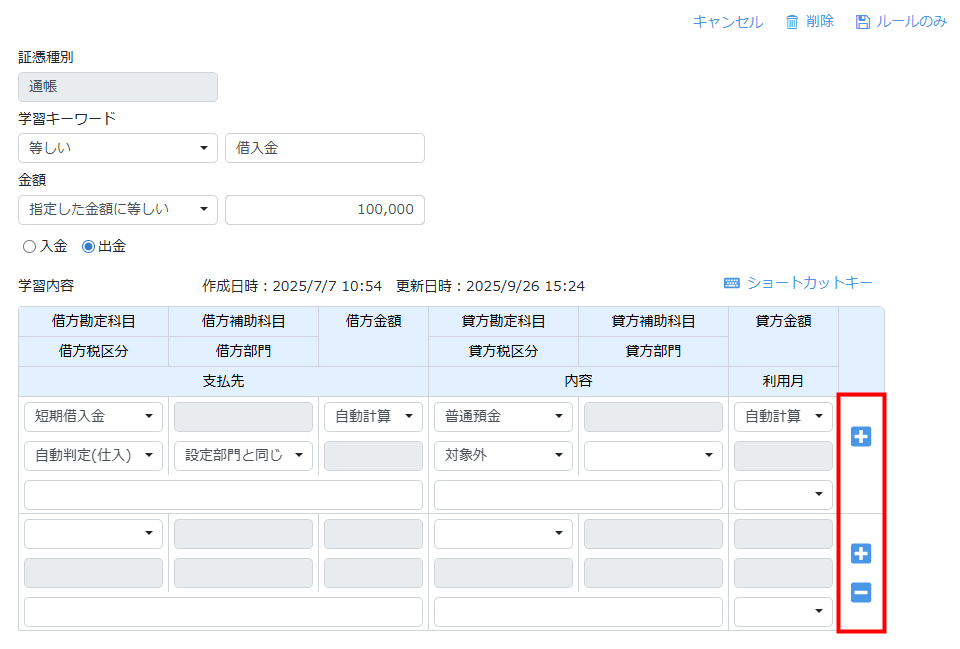The width and height of the screenshot is (960, 649).
Task: Open the 対象外 credit tax dropdown
Action: [x=503, y=456]
